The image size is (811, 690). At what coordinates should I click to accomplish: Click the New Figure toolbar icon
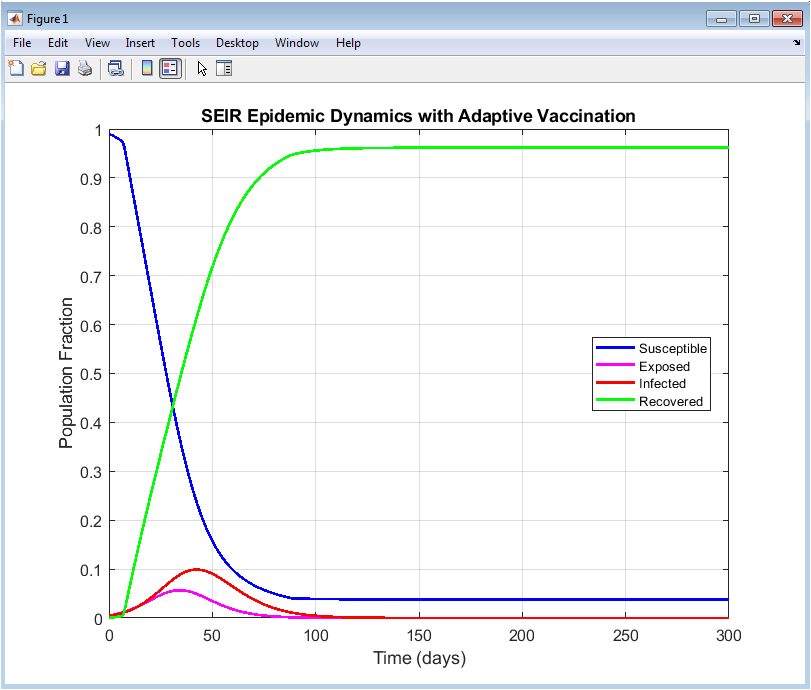pos(15,68)
